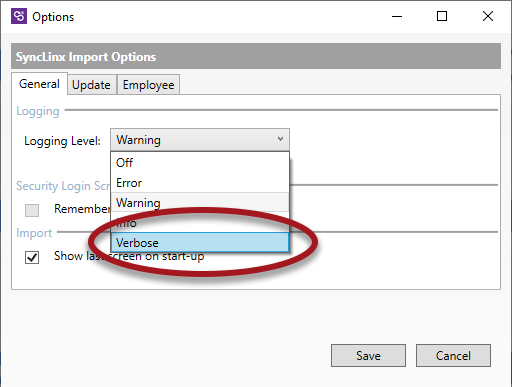Click the Logging section heading

(38, 111)
